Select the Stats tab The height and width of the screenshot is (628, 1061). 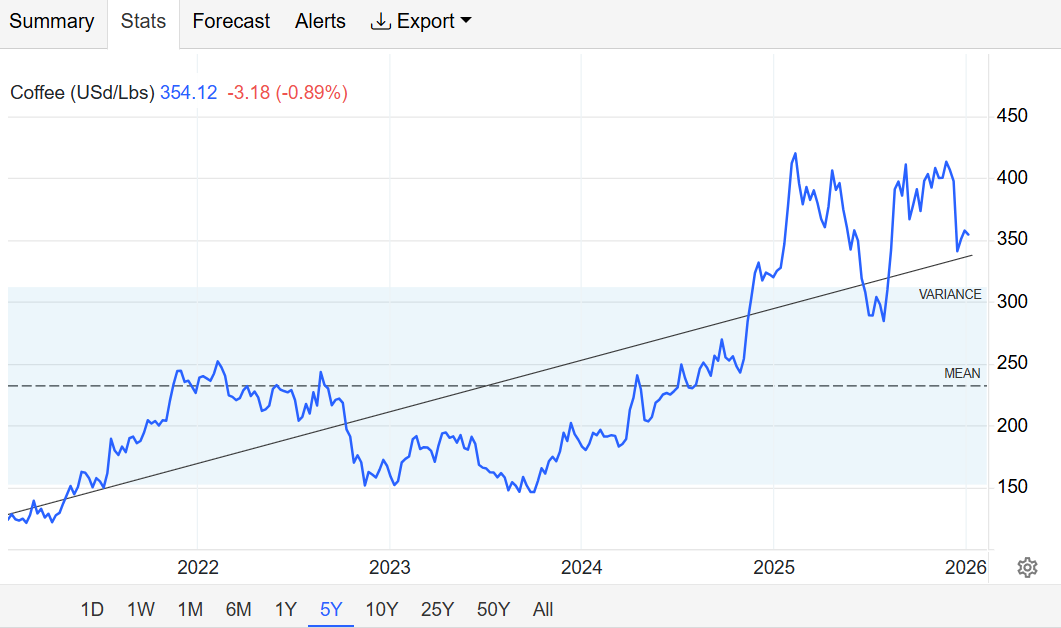tap(143, 22)
